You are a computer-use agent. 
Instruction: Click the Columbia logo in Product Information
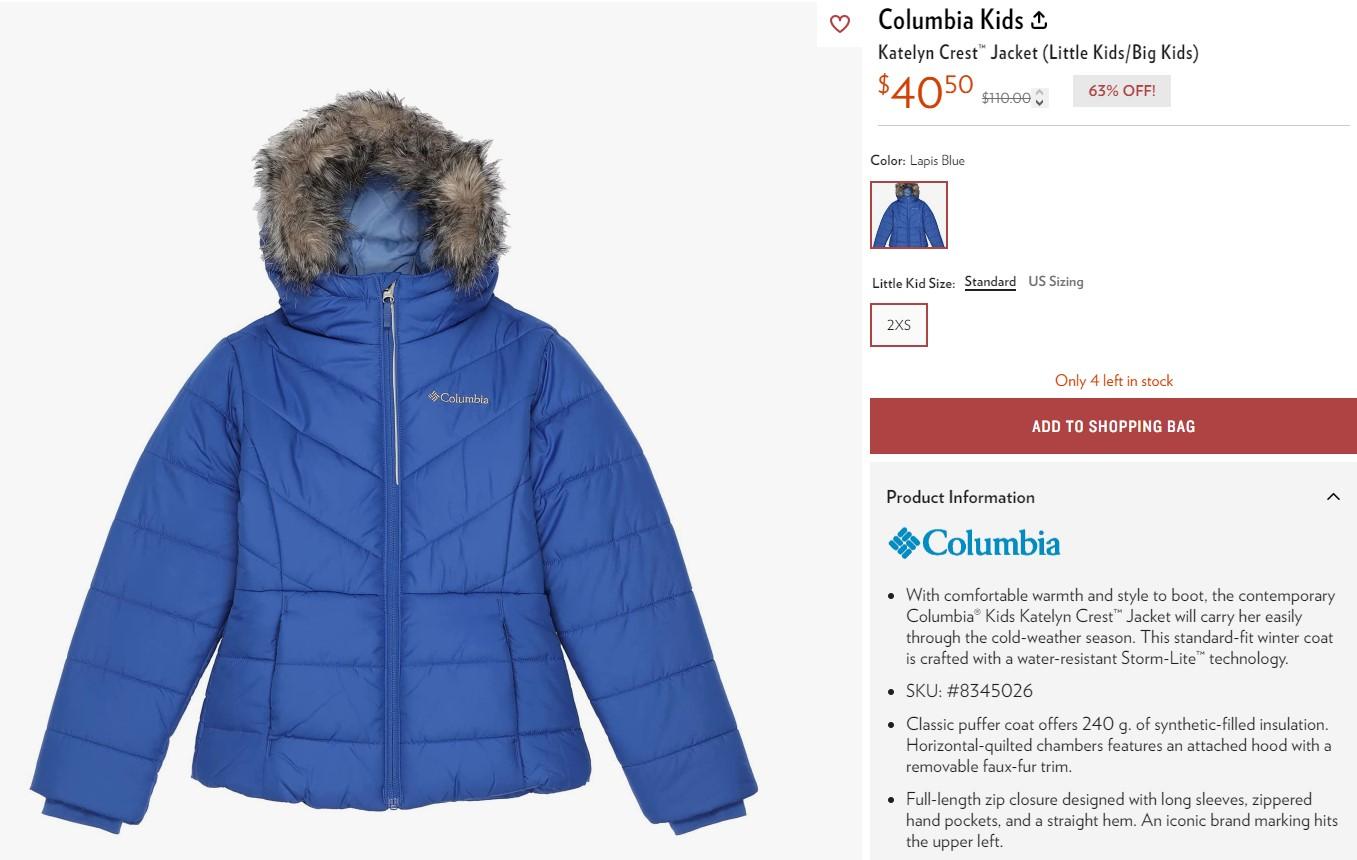pos(974,543)
